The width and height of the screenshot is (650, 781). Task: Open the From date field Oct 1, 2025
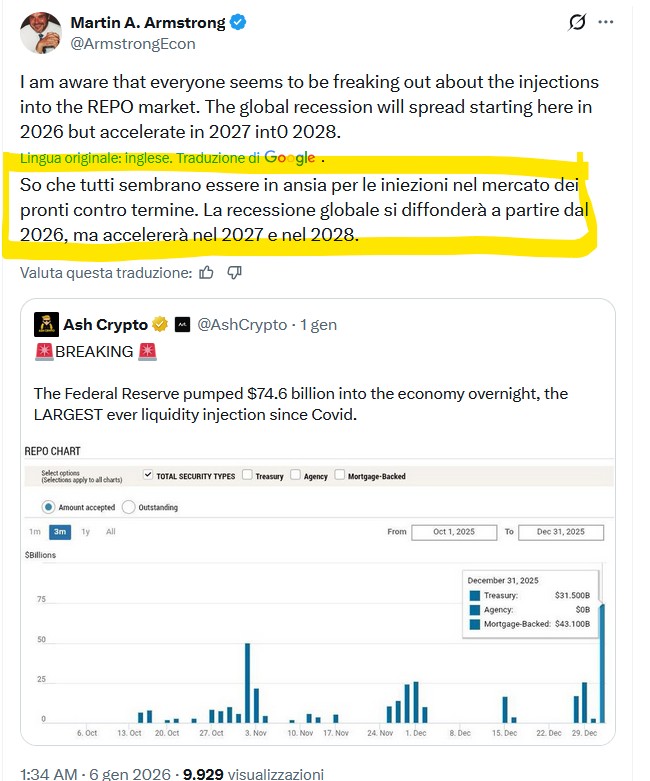pos(453,532)
